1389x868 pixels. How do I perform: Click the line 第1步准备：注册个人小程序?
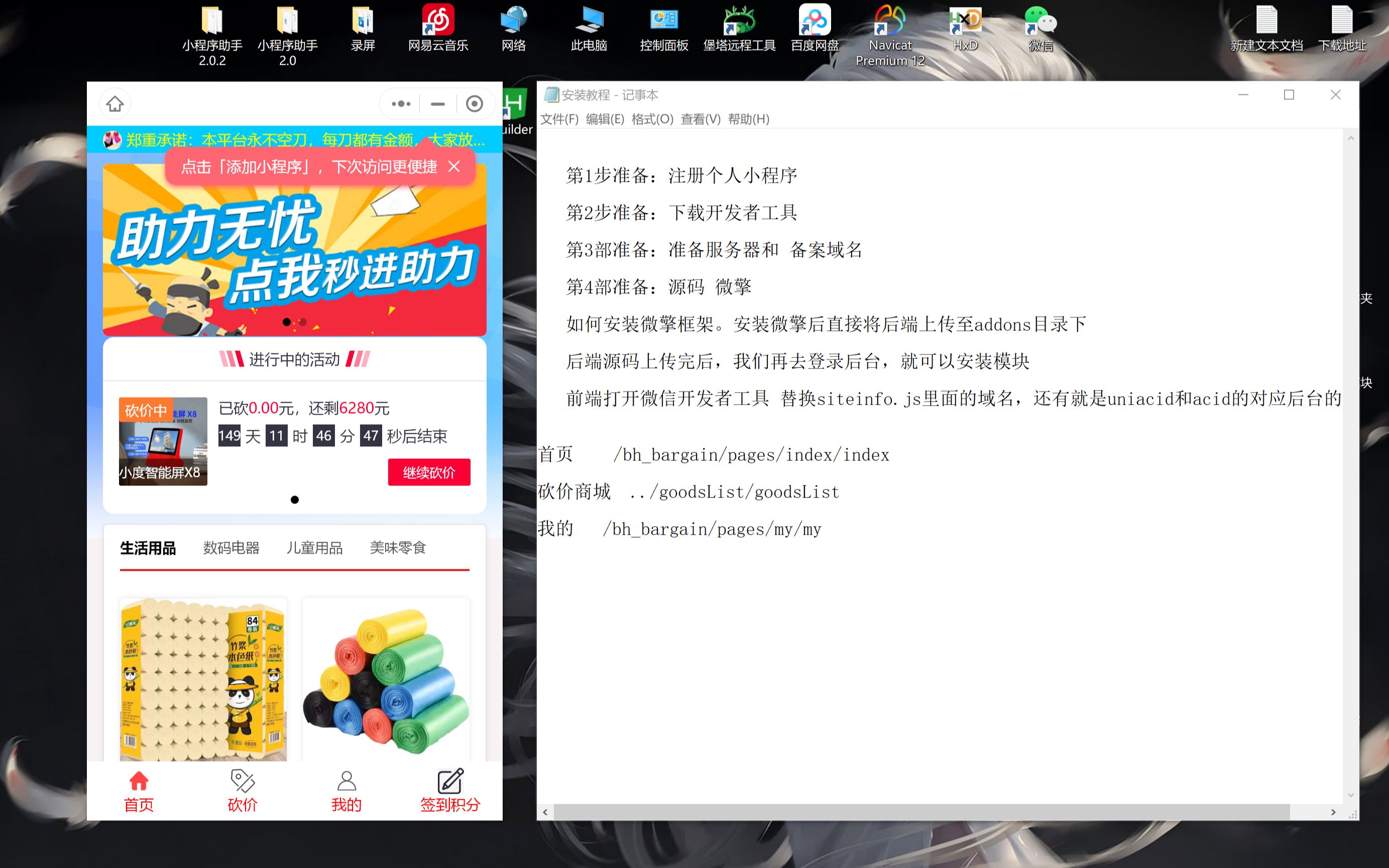point(681,175)
